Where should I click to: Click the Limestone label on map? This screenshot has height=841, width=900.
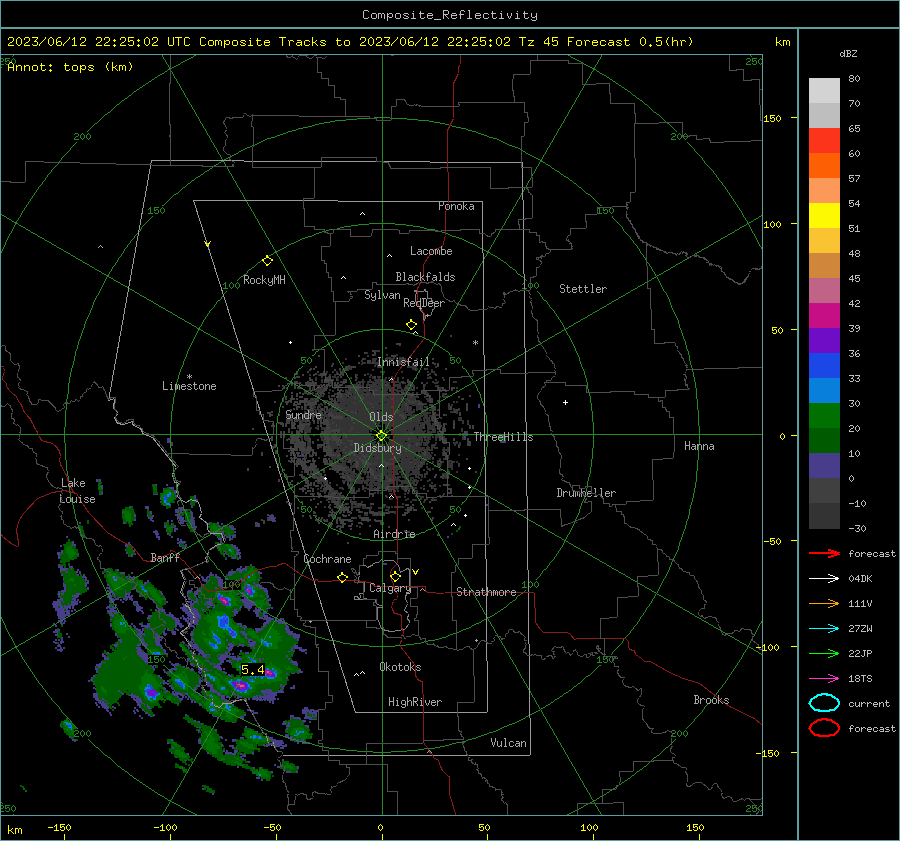pyautogui.click(x=189, y=386)
